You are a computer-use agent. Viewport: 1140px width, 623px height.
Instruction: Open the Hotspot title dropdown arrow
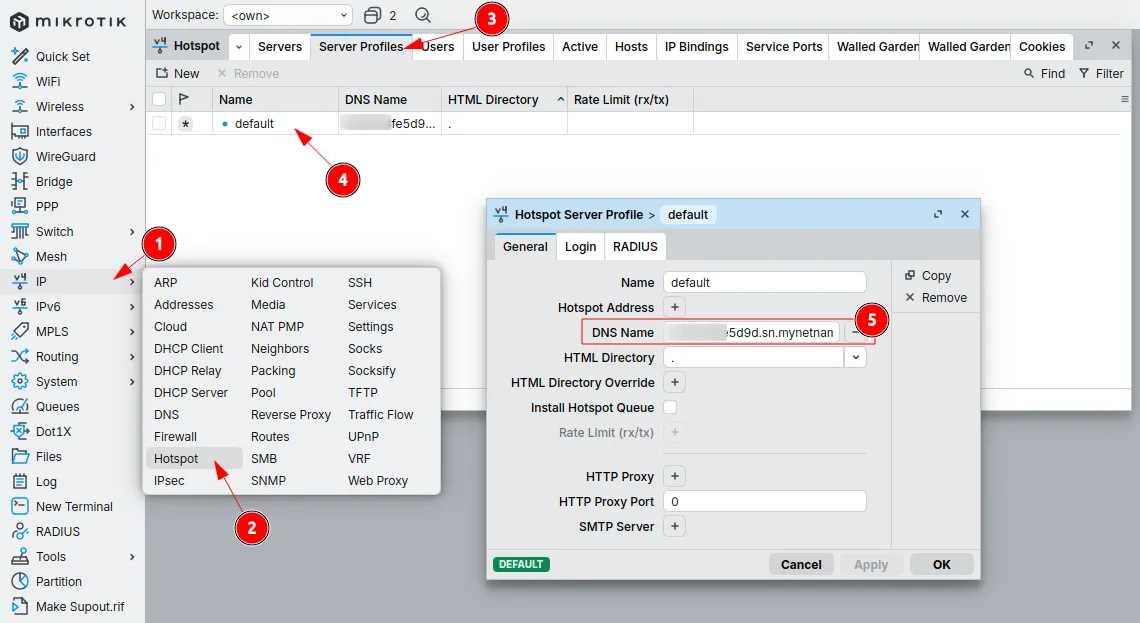pyautogui.click(x=238, y=47)
